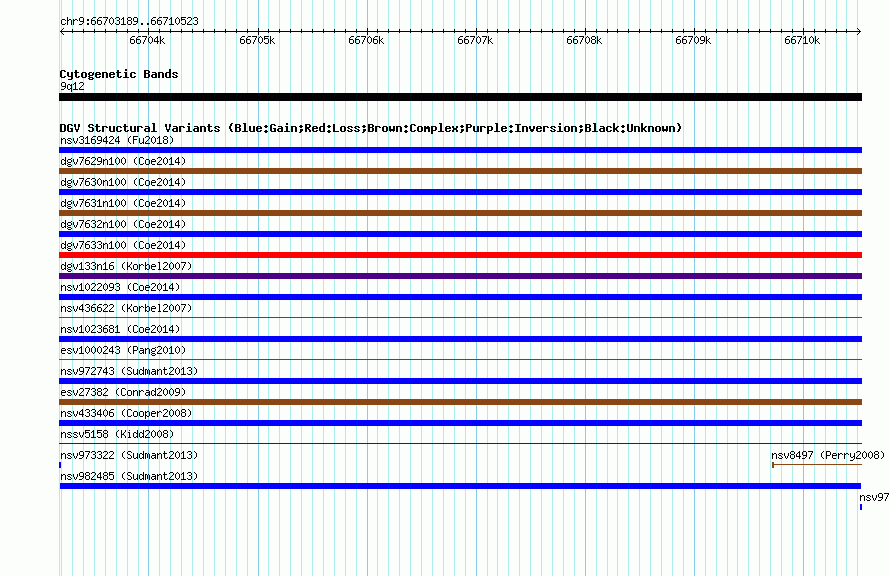Click the Cytogenetic Bands track title
The width and height of the screenshot is (890, 576).
119,74
